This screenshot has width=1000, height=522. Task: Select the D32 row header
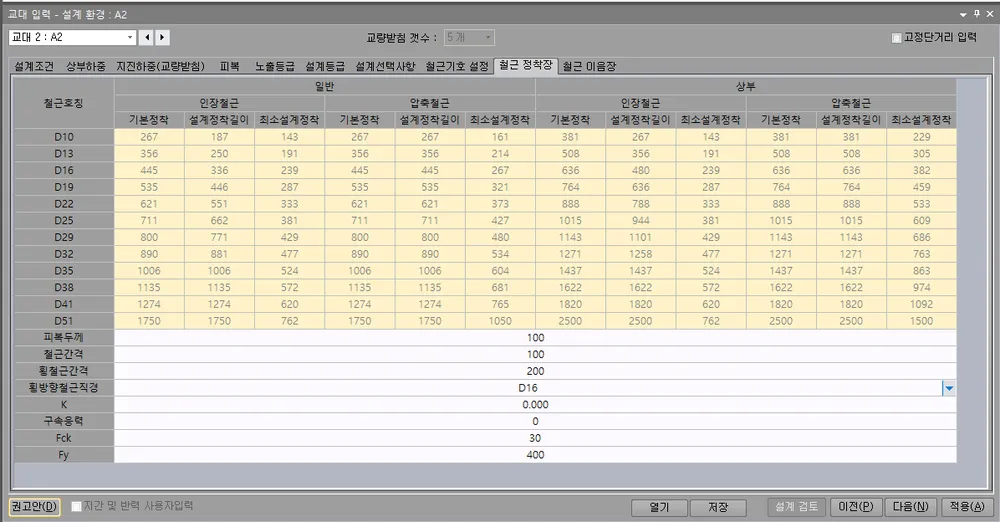pyautogui.click(x=64, y=254)
